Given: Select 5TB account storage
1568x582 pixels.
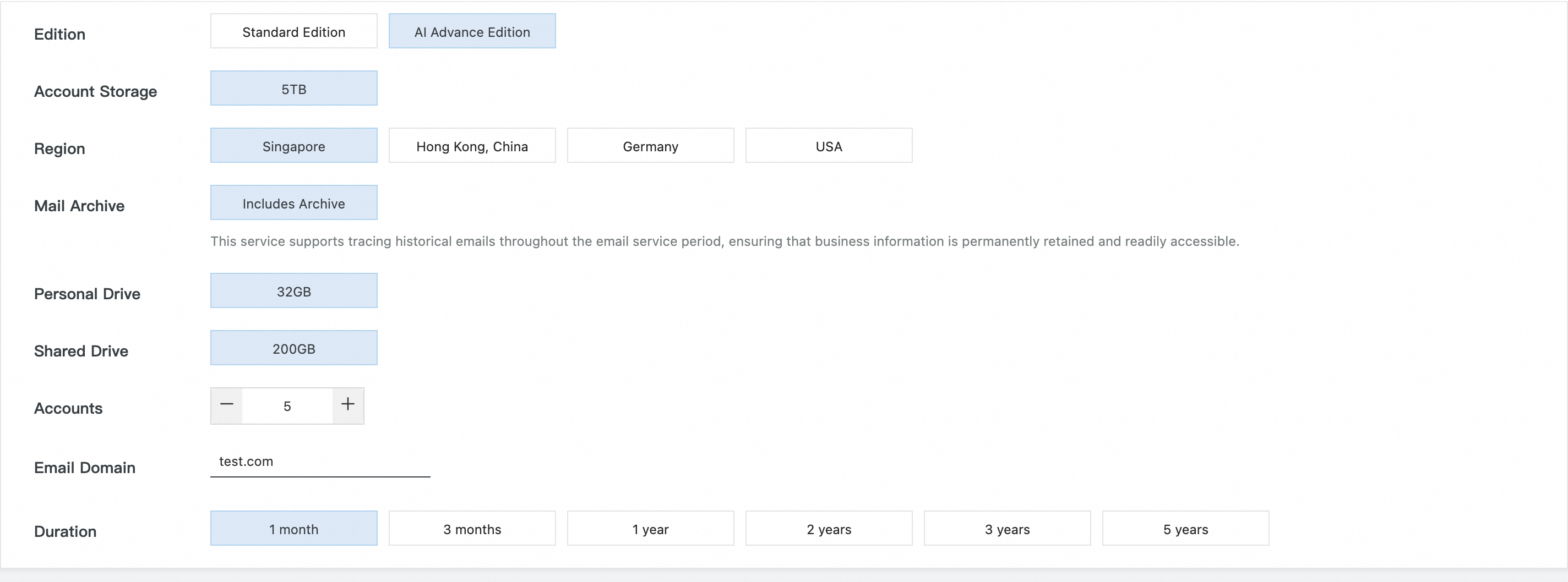Looking at the screenshot, I should point(293,89).
